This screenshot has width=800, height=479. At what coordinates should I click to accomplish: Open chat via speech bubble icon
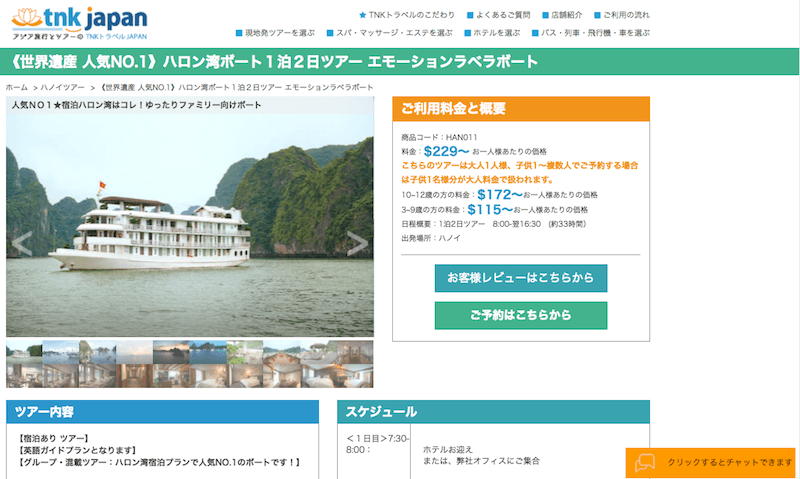[644, 463]
